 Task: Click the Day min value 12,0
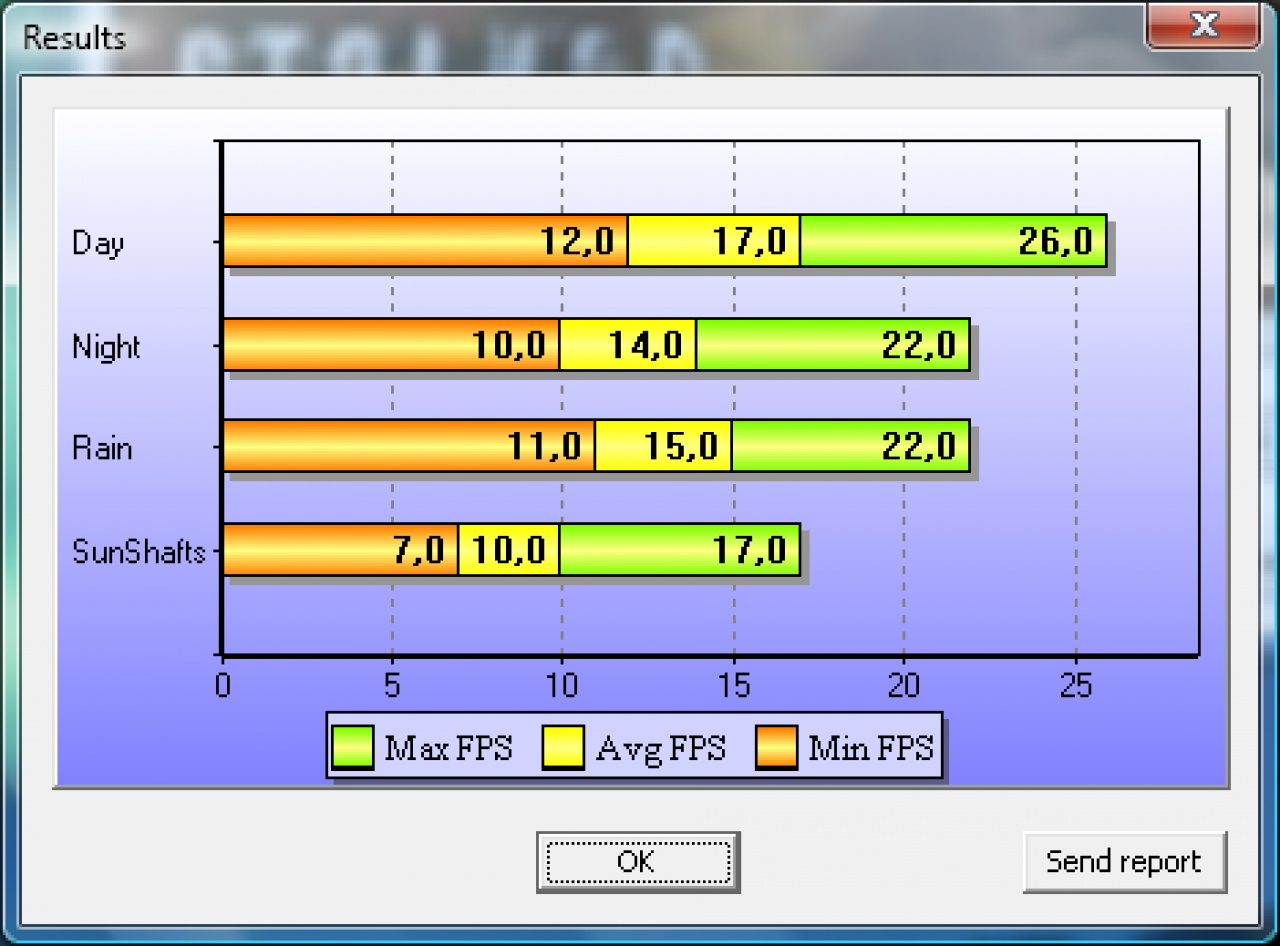pos(577,241)
